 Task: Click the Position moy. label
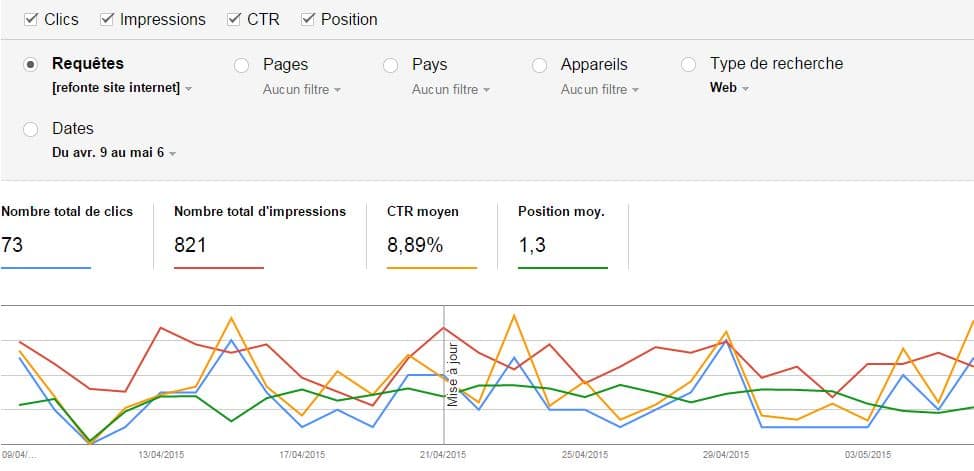point(562,212)
